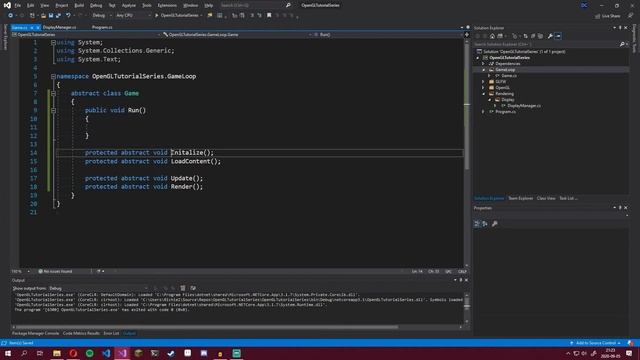The width and height of the screenshot is (640, 360).
Task: Expand the OpenGL folder
Action: 483,88
